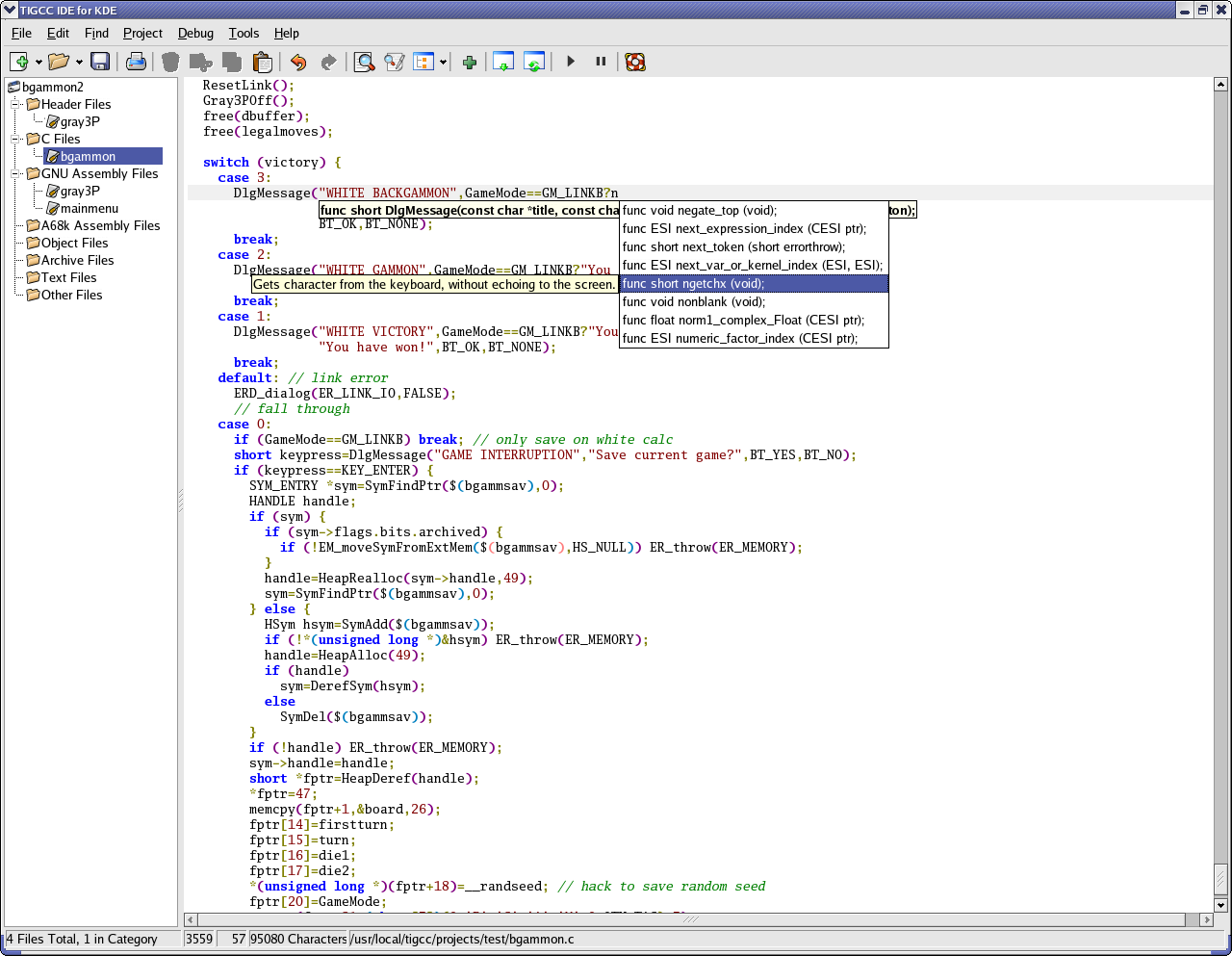Choose 'func void nonblank (void);' completion
The height and width of the screenshot is (956, 1232).
[754, 301]
